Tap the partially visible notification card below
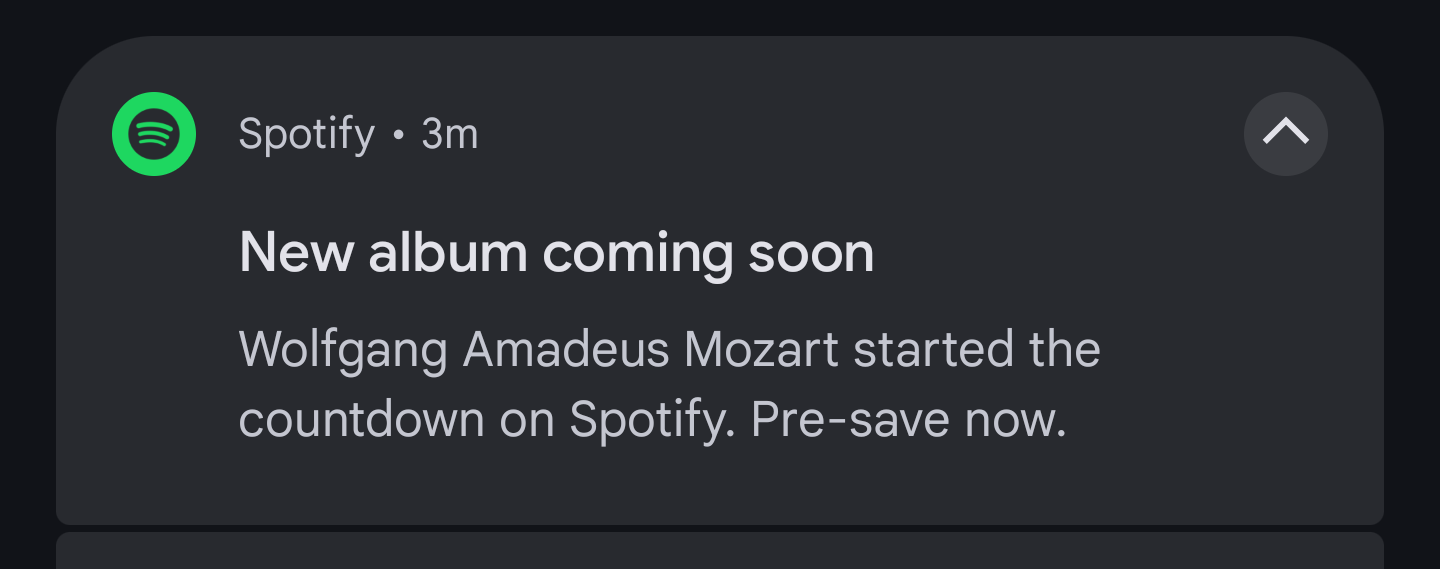The width and height of the screenshot is (1440, 569). coord(720,551)
